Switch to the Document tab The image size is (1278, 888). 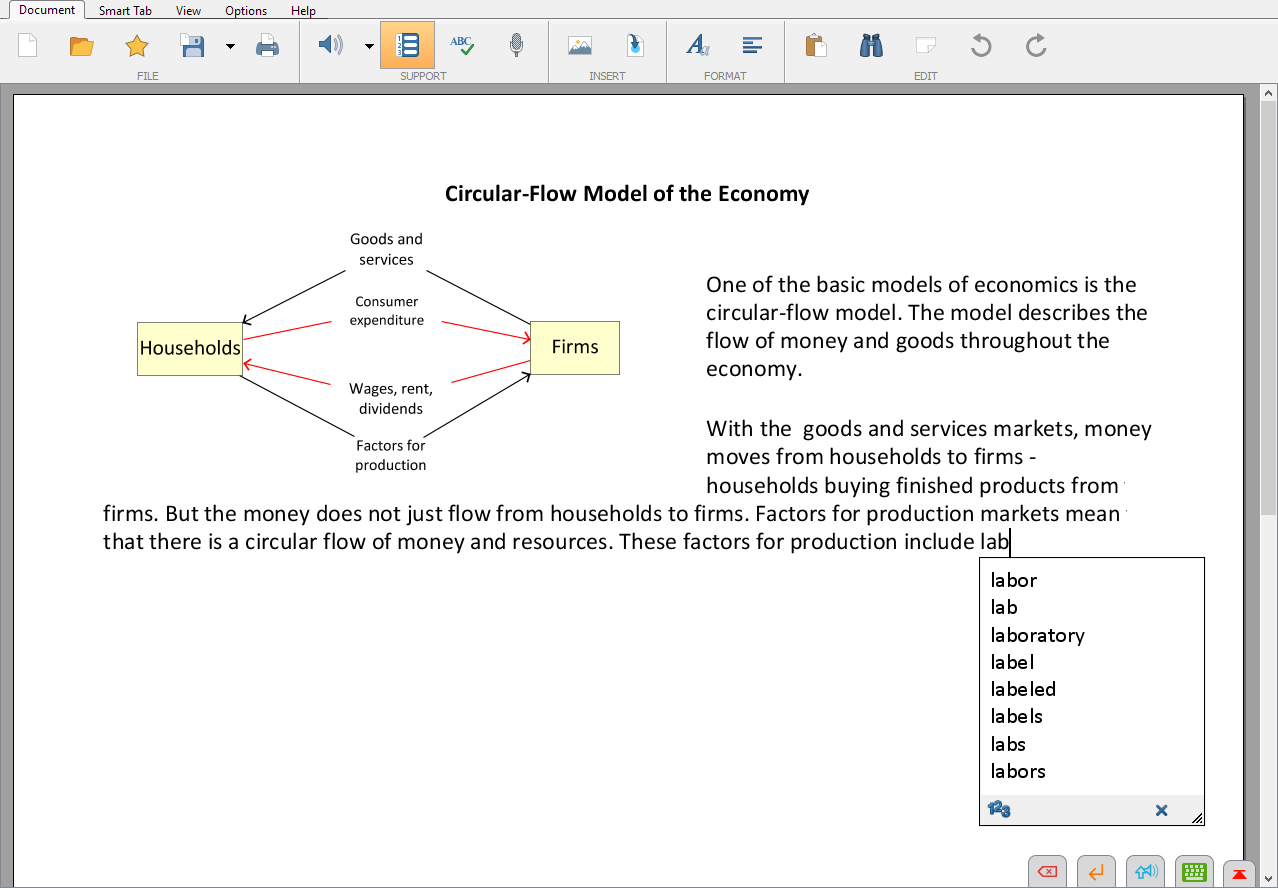pyautogui.click(x=47, y=10)
